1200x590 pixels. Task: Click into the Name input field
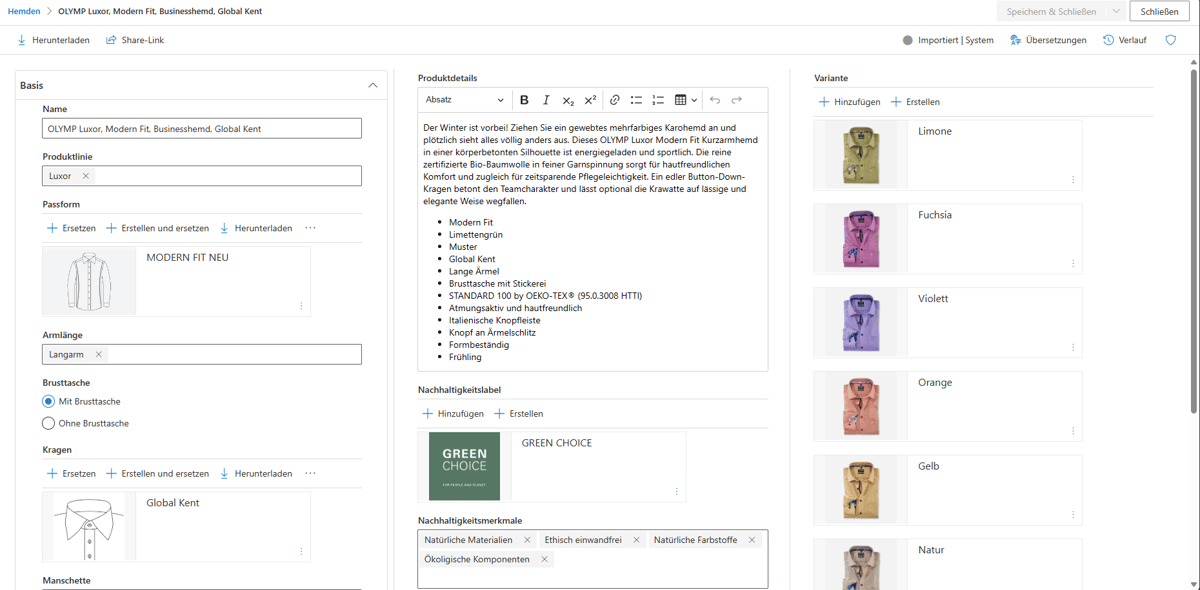coord(202,128)
